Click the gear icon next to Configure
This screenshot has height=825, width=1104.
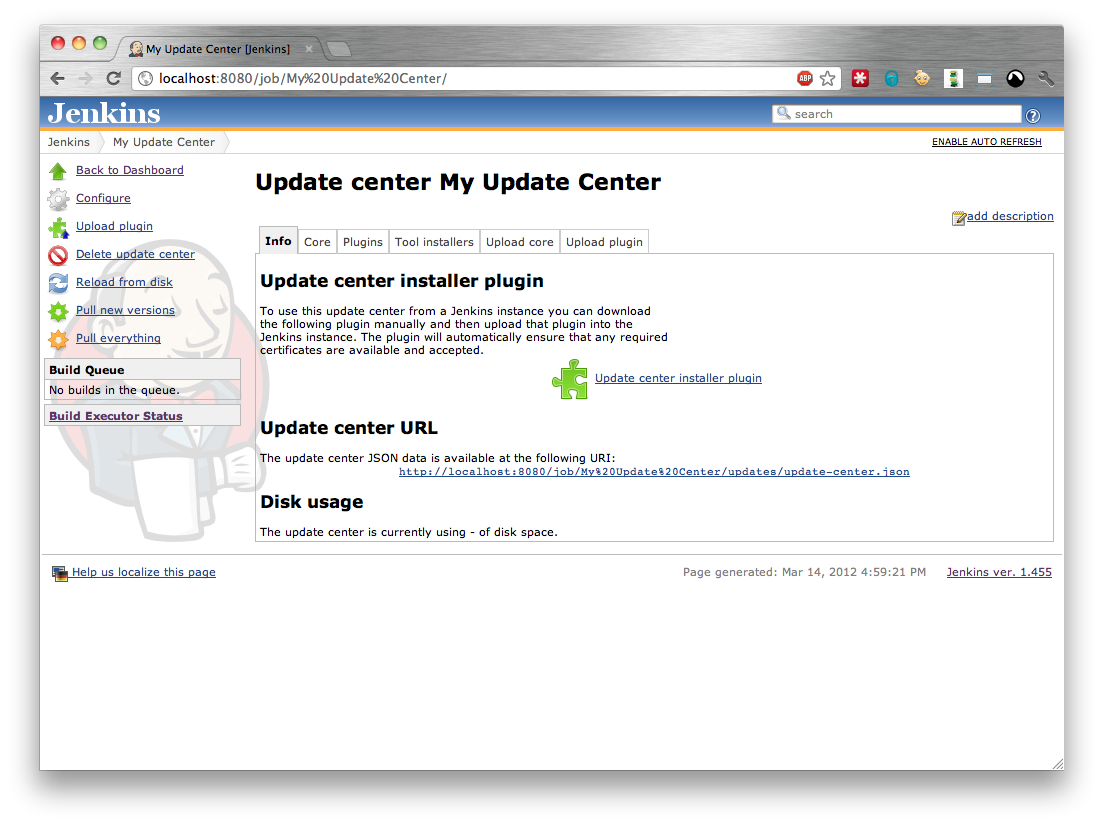[x=58, y=199]
